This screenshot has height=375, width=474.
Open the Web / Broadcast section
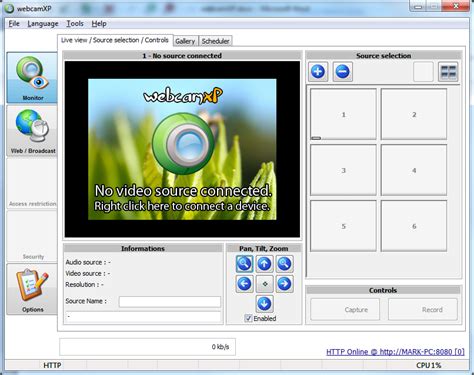[x=32, y=131]
